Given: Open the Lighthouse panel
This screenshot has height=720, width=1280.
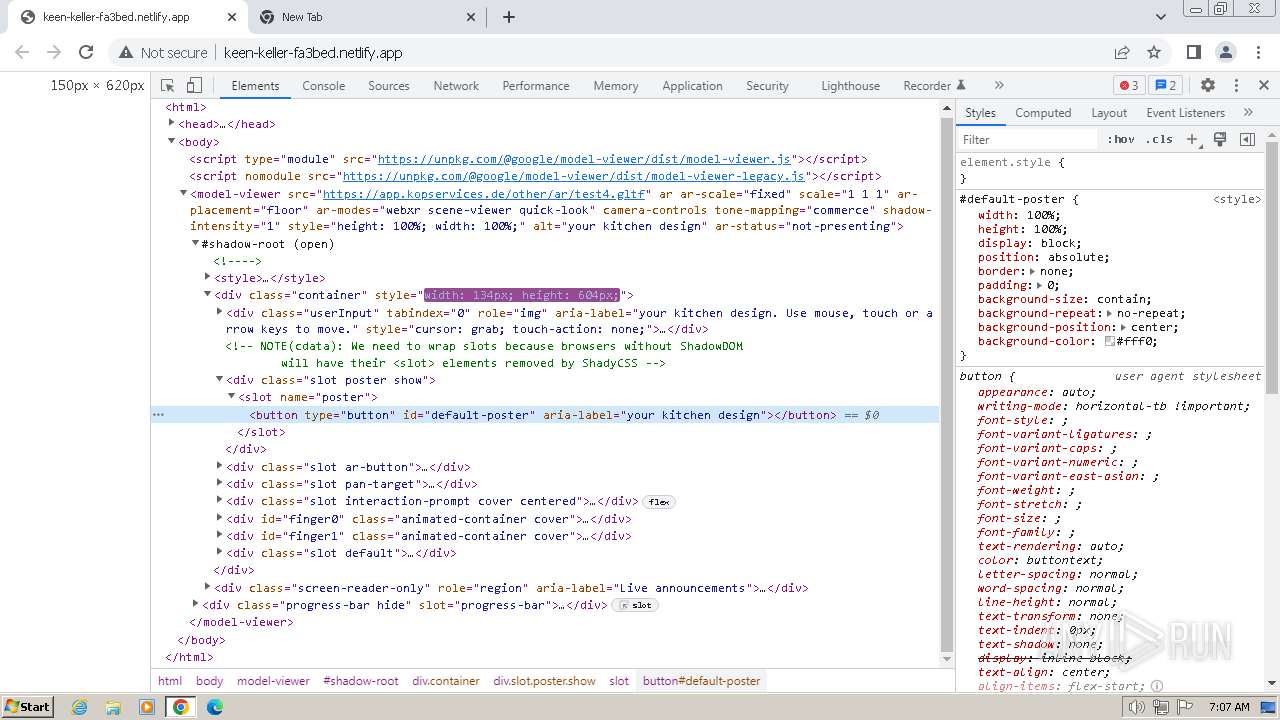Looking at the screenshot, I should pos(851,86).
